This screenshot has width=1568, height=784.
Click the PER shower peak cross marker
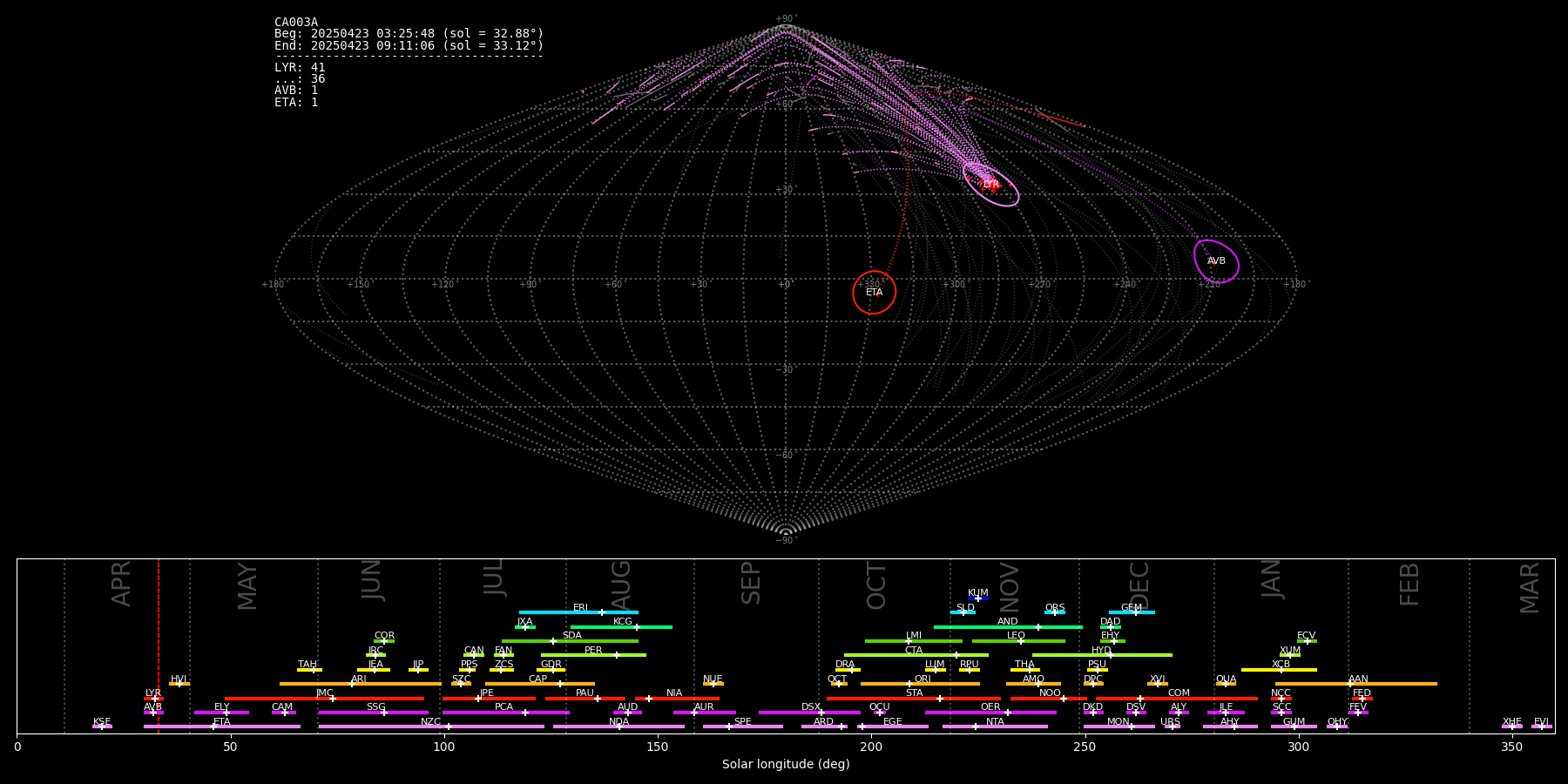tap(617, 655)
